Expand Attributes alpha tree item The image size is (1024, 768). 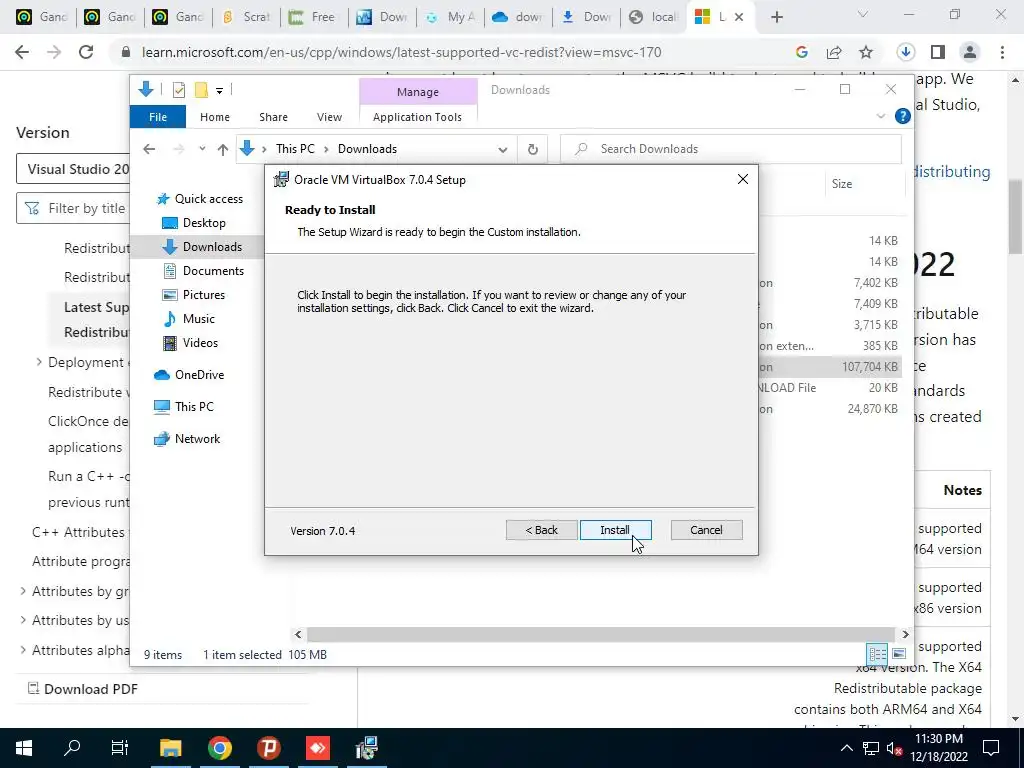pos(23,650)
